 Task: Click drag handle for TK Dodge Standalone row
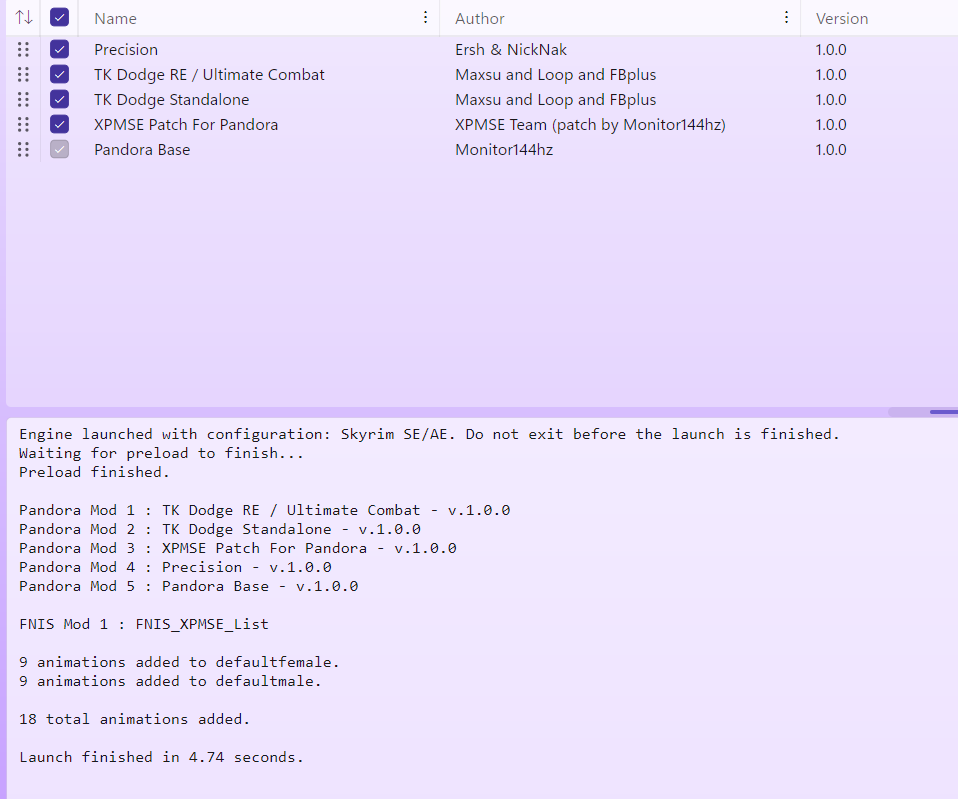coord(23,100)
